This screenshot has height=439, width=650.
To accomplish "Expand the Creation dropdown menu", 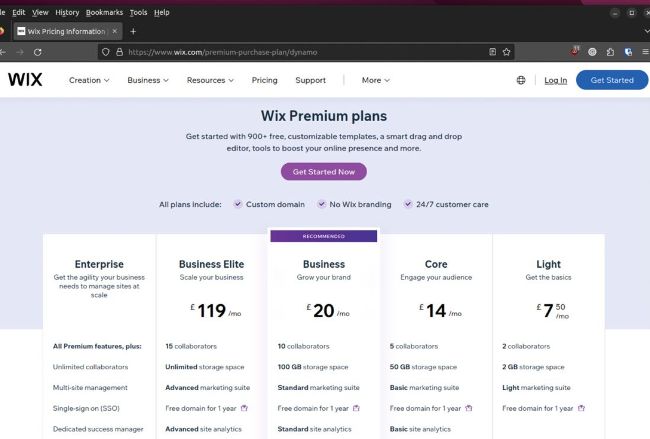I will 89,80.
